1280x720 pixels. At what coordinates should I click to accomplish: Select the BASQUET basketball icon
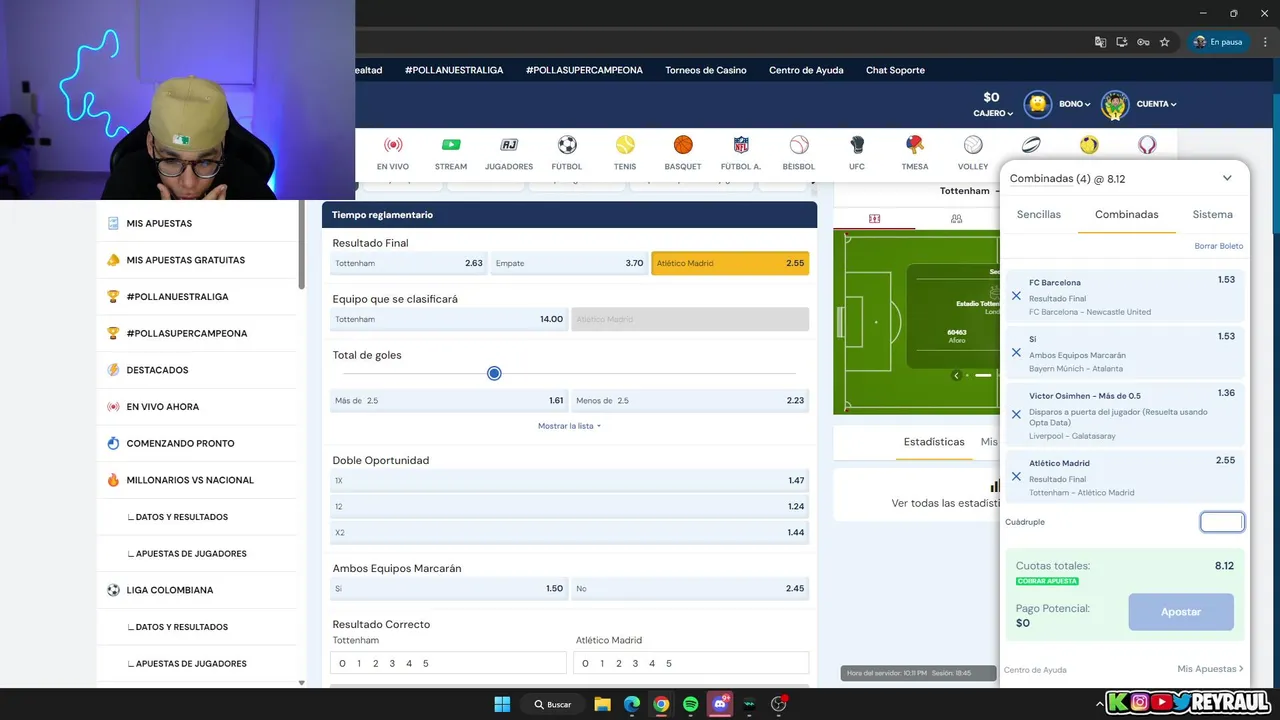click(x=683, y=145)
